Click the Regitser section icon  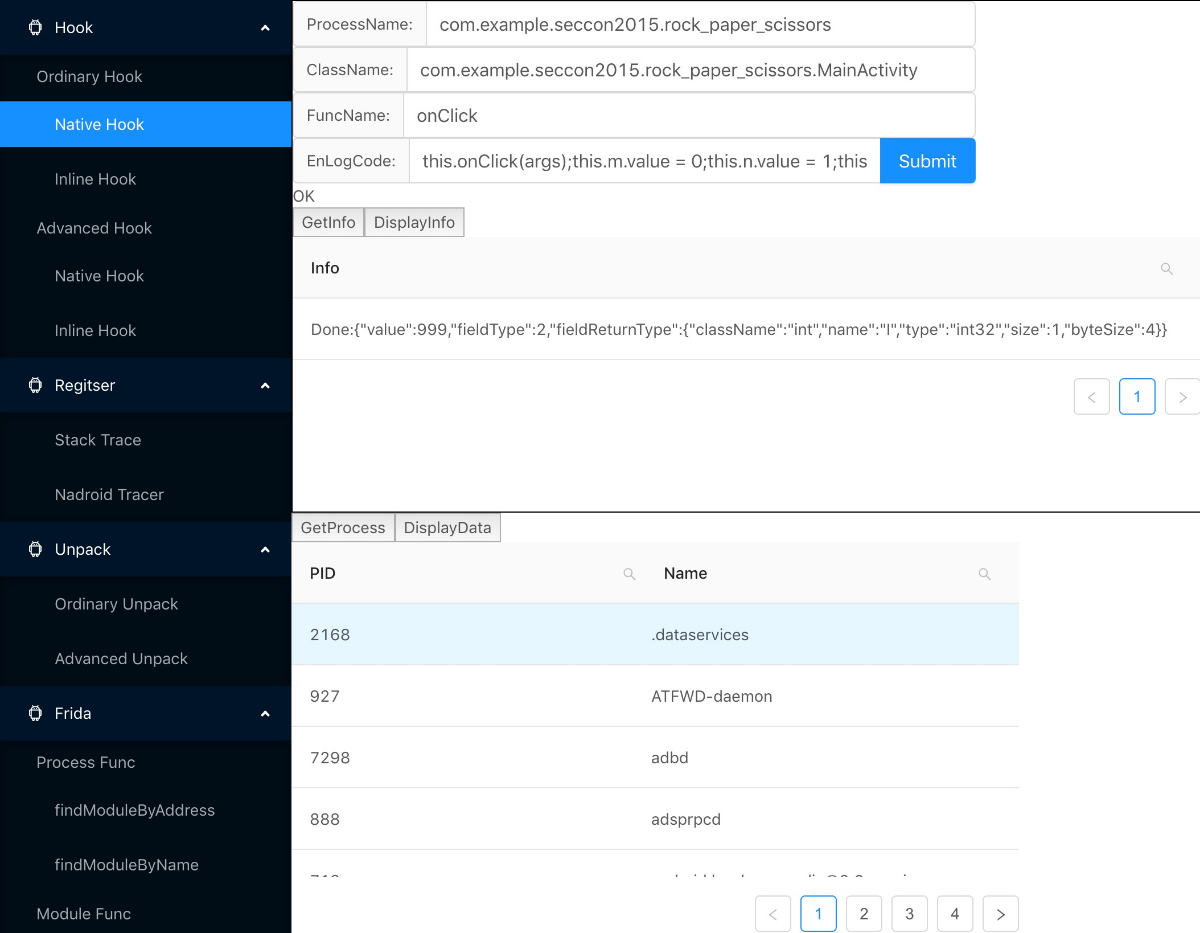[x=36, y=385]
